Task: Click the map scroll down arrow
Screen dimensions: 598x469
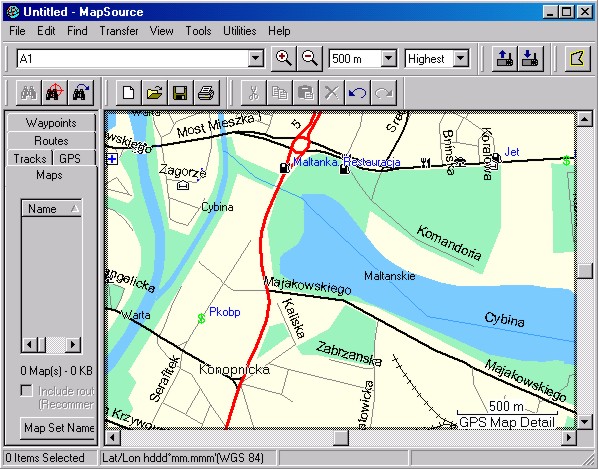Action: 584,421
